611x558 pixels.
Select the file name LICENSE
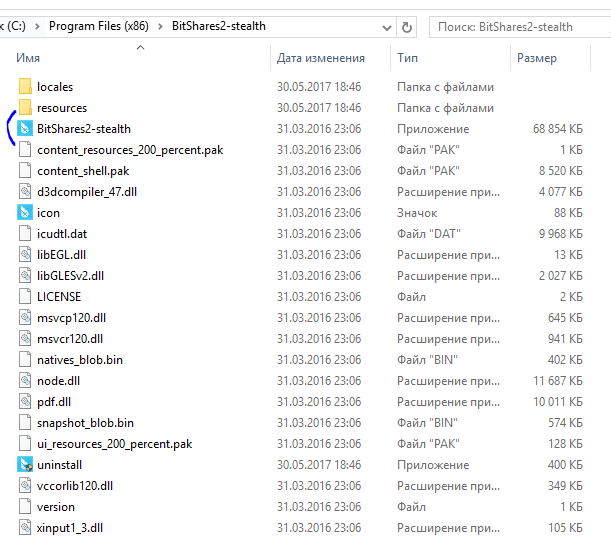(x=59, y=297)
